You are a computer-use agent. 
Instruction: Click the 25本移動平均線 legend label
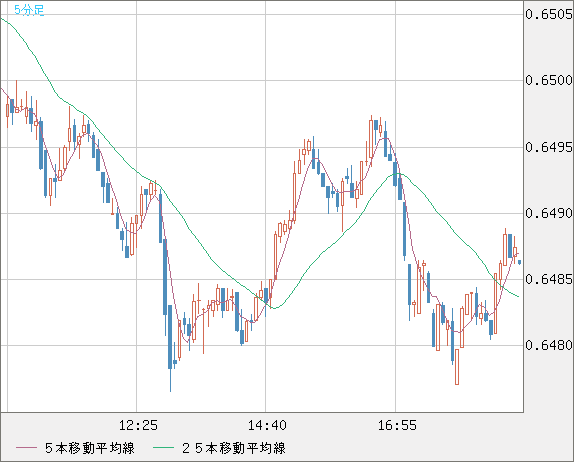234,448
